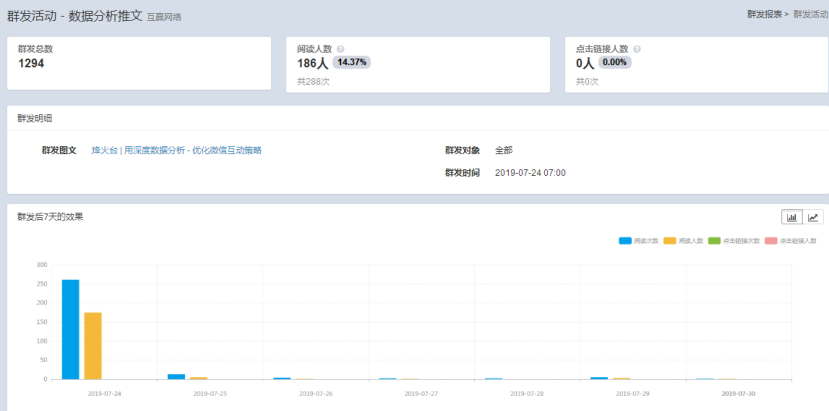Click the 0.00% link click rate badge
This screenshot has width=829, height=411.
pyautogui.click(x=614, y=62)
